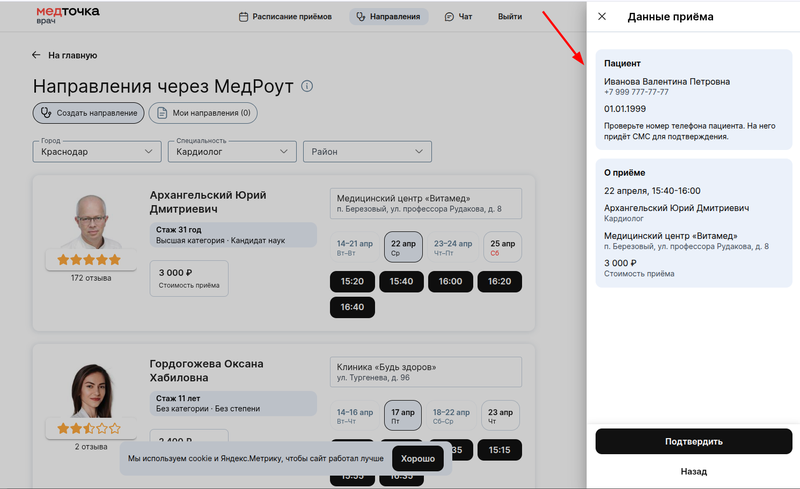Select the 23 апр Чт date
Image resolution: width=800 pixels, height=489 pixels.
500,415
